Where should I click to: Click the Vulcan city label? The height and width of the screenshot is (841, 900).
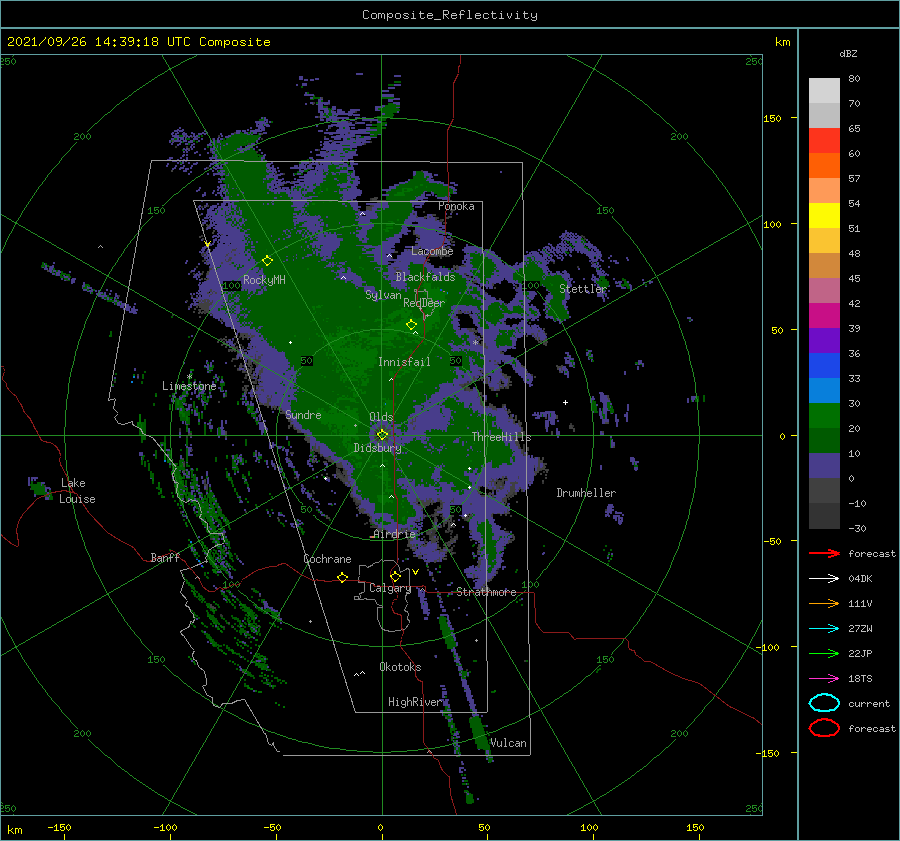pyautogui.click(x=508, y=743)
